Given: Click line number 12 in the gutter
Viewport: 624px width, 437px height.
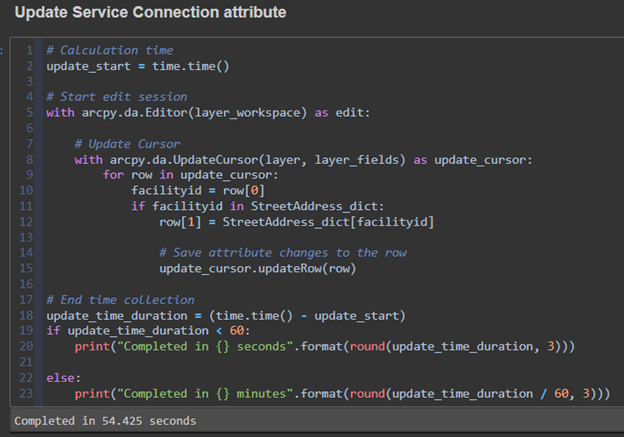Looking at the screenshot, I should tap(28, 221).
